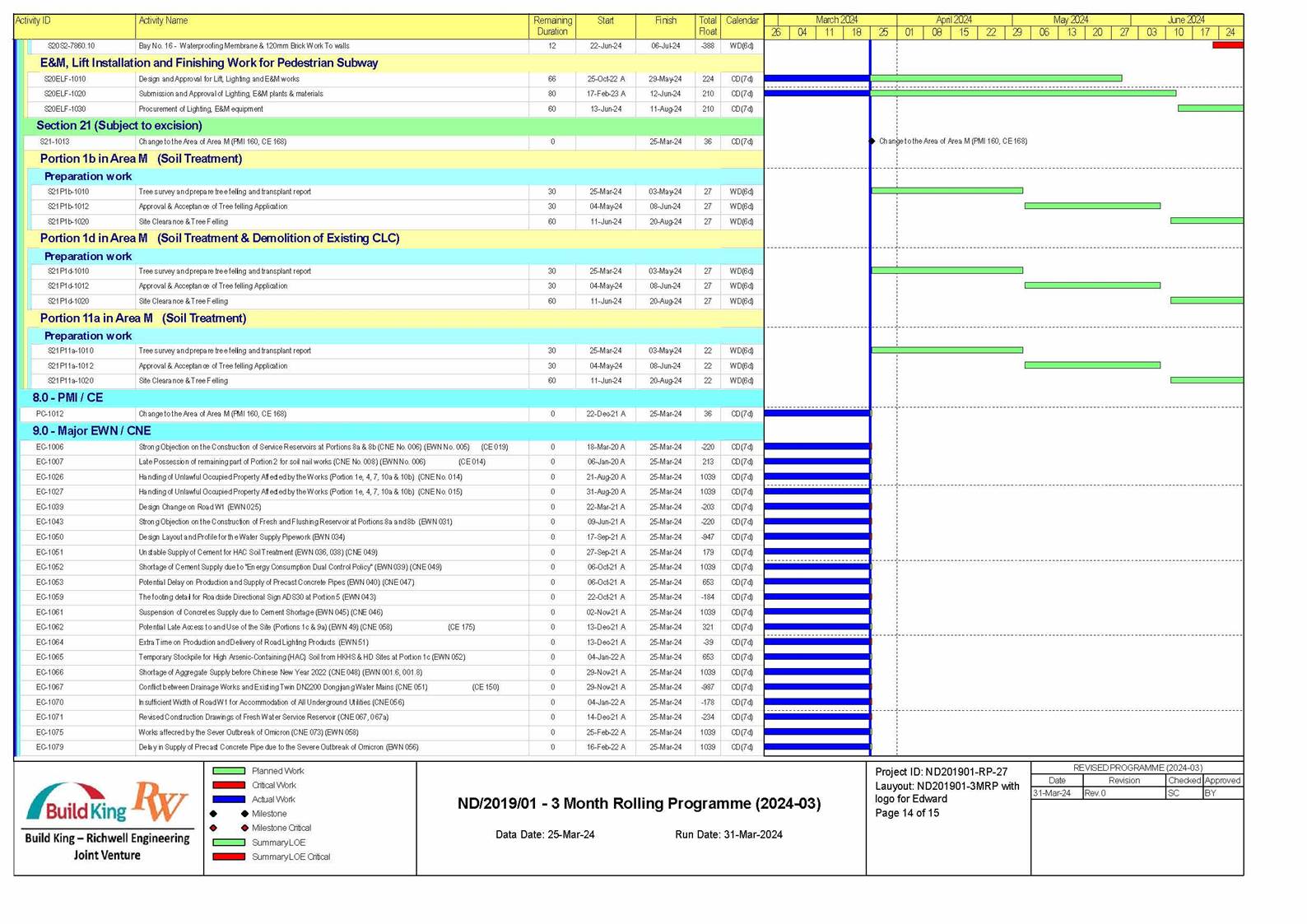Click the April 2024 timescale header
This screenshot has height=924, width=1307.
[x=953, y=20]
